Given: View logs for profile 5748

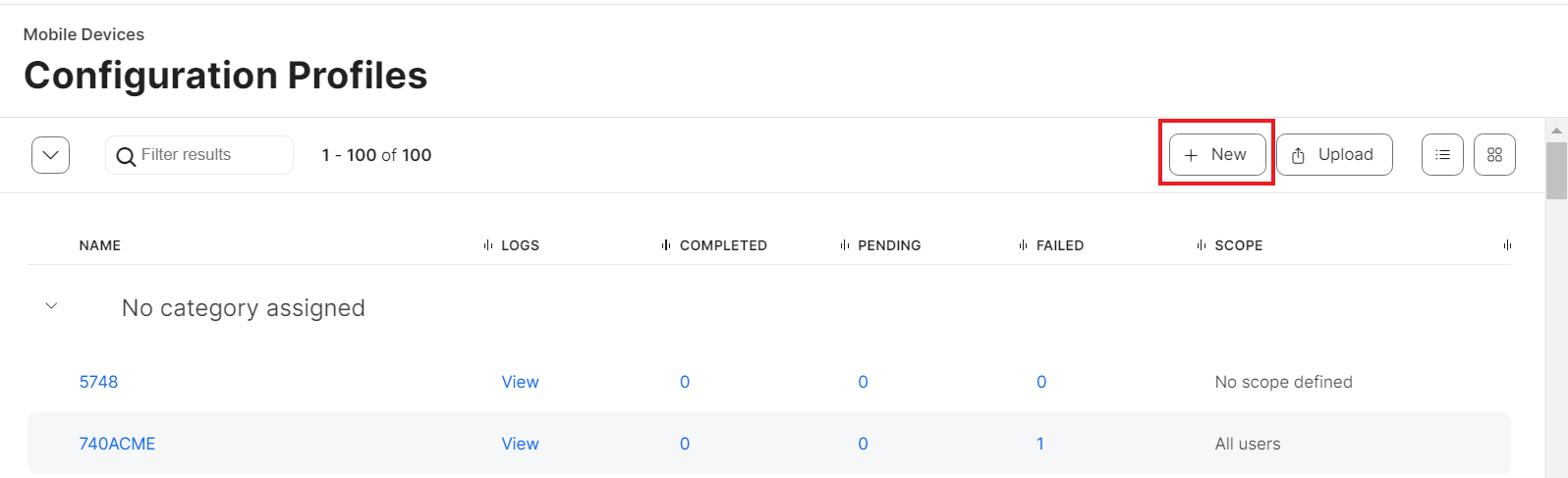Looking at the screenshot, I should click(x=520, y=382).
